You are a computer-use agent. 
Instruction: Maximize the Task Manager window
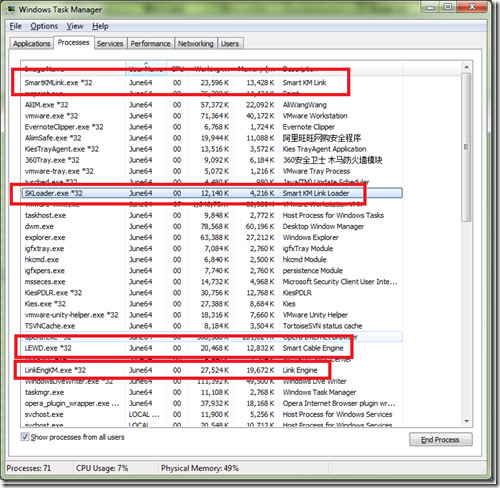click(x=448, y=7)
